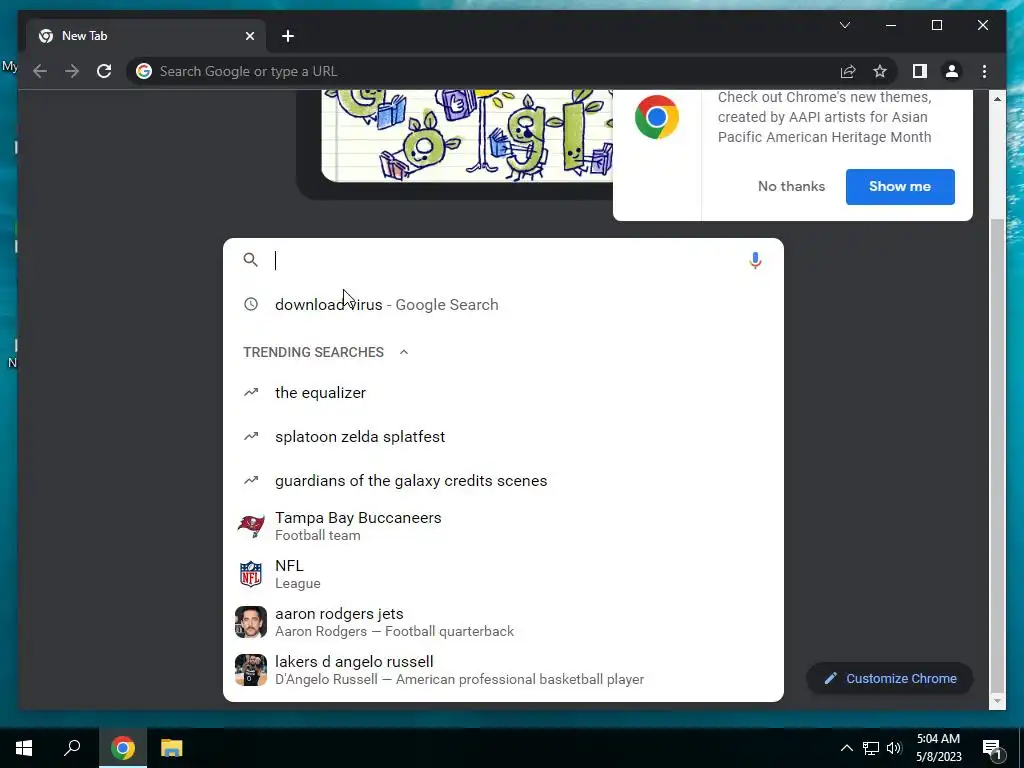Click the magnifier icon in the search box
The width and height of the screenshot is (1024, 768).
pos(250,260)
